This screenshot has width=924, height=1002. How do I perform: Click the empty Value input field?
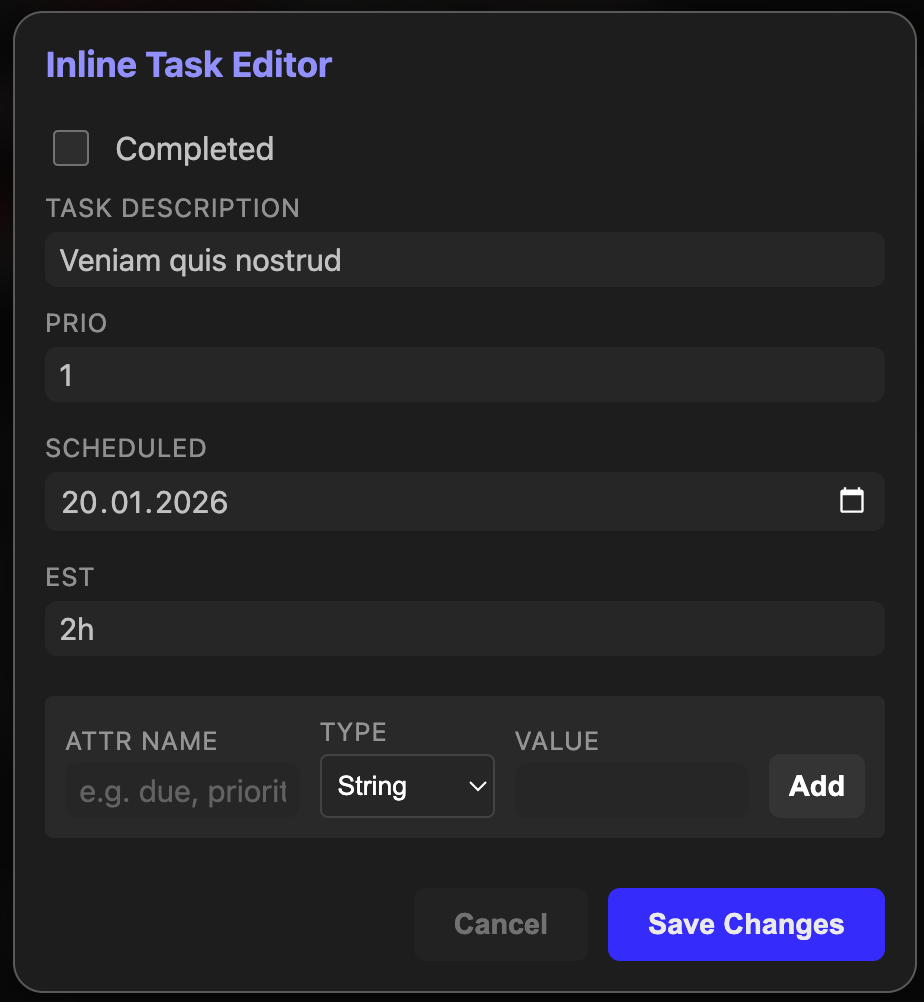coord(631,790)
